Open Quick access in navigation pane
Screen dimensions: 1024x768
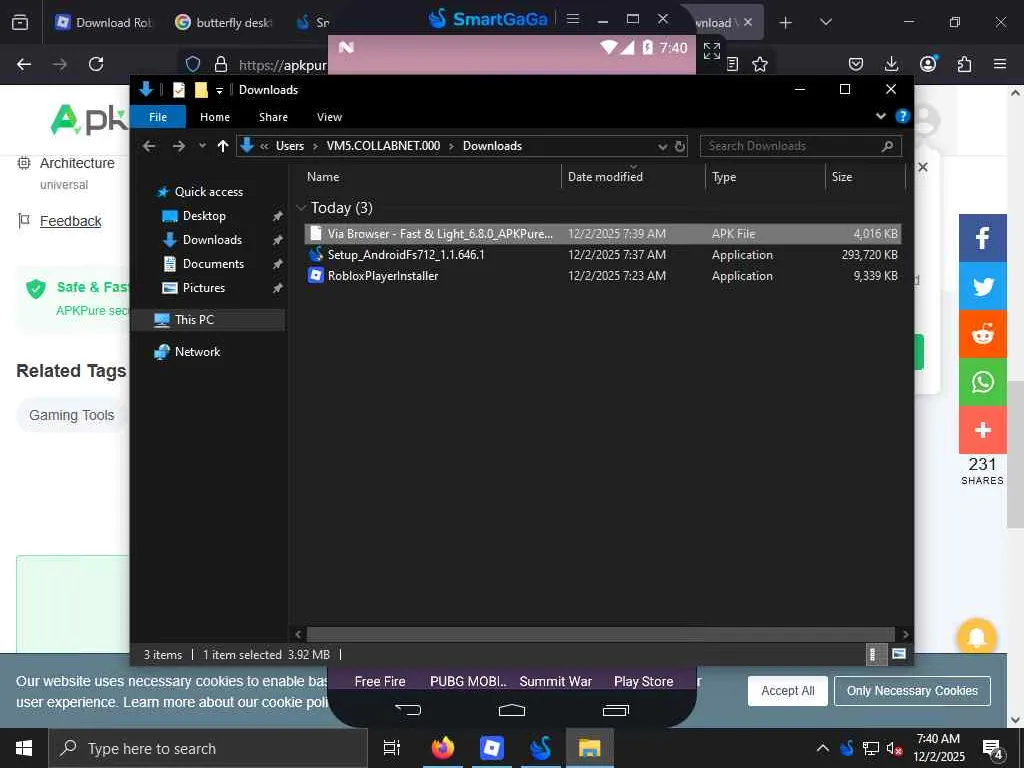[208, 192]
